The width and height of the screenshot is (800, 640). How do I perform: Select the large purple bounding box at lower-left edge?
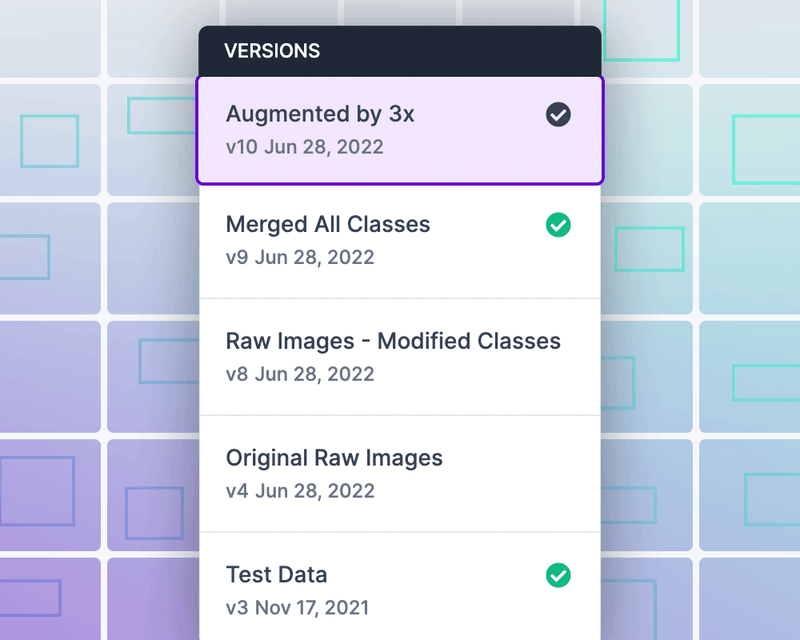[x=37, y=491]
